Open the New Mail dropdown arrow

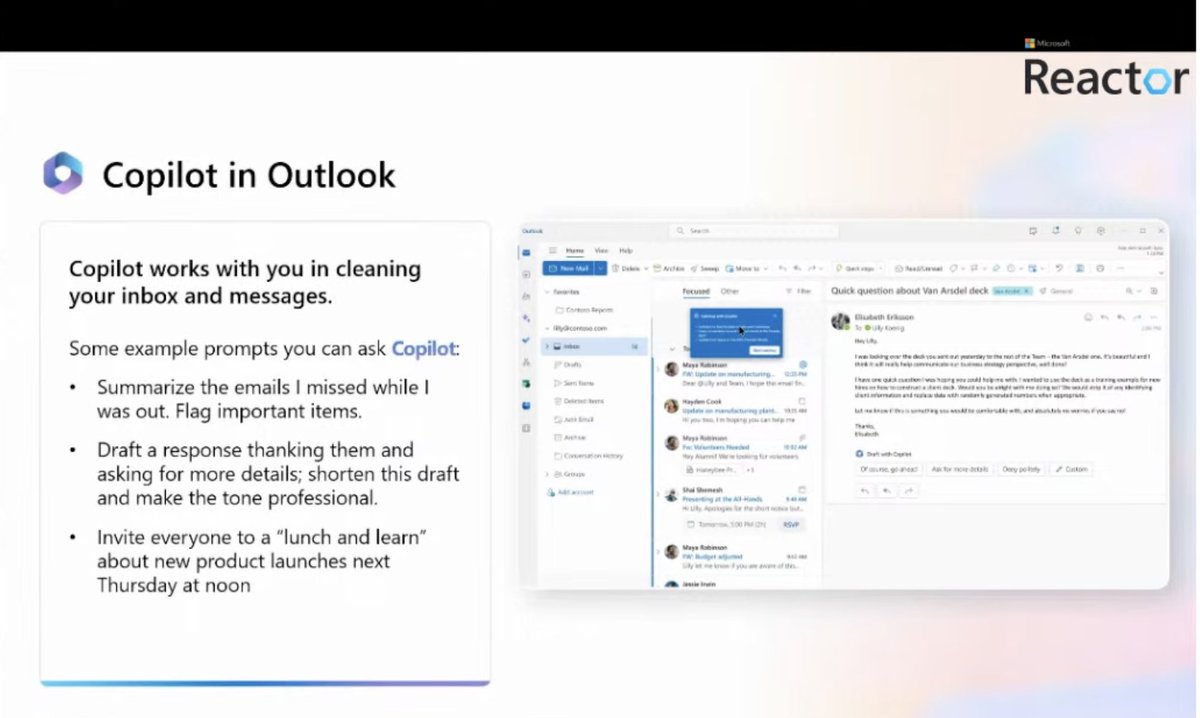click(x=600, y=268)
